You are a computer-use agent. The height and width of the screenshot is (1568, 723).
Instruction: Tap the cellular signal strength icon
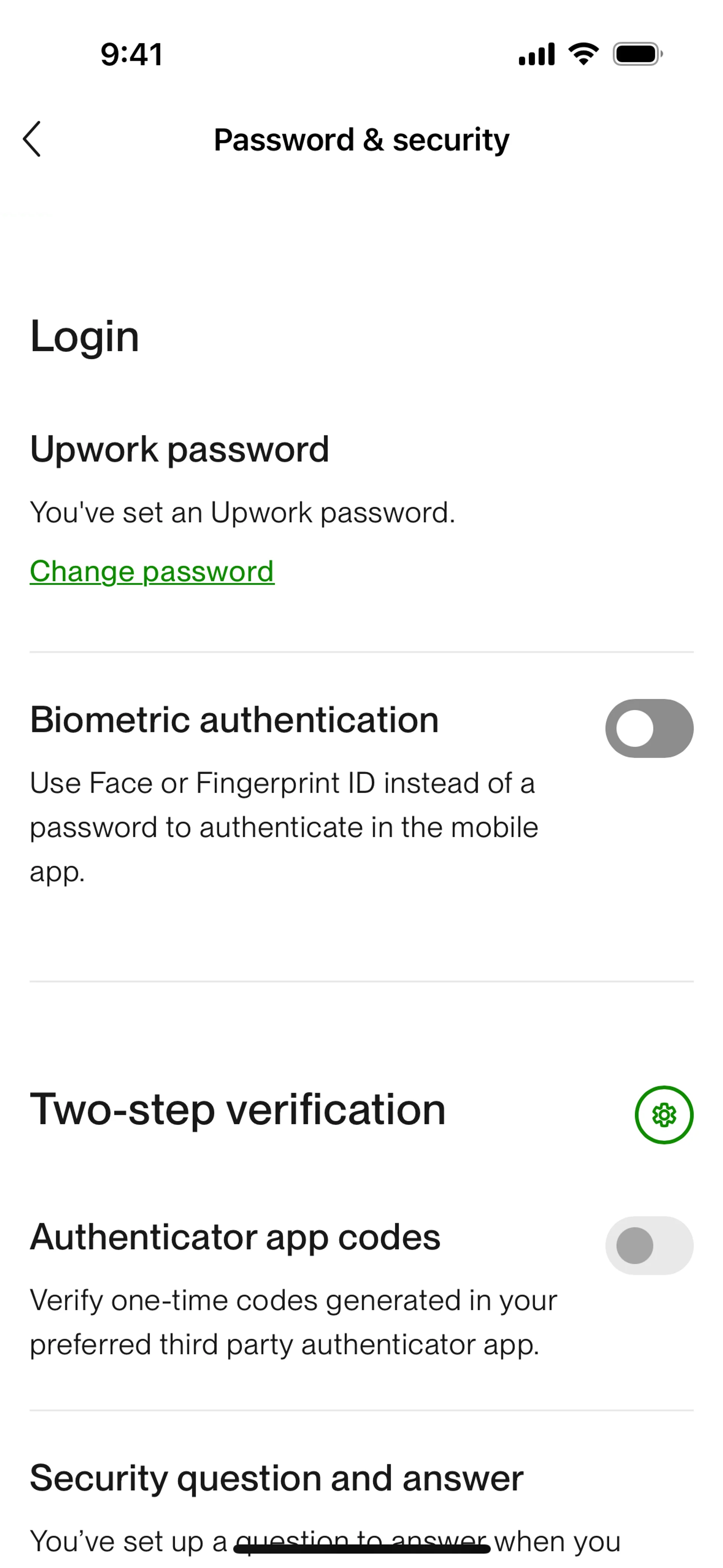point(536,54)
